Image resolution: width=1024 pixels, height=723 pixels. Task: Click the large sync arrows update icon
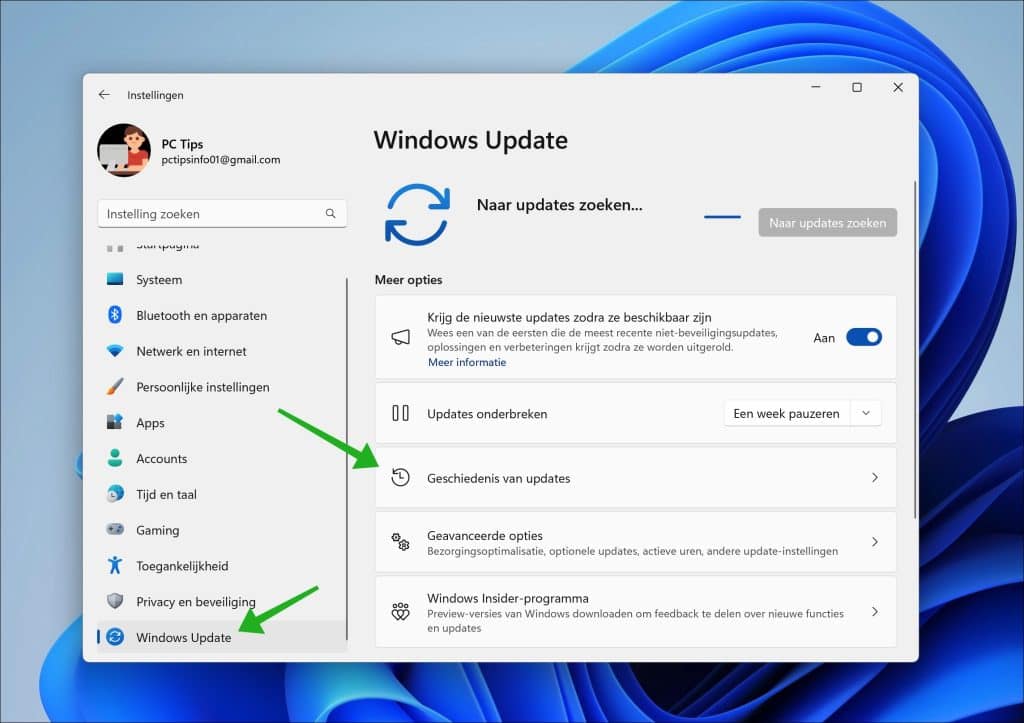pyautogui.click(x=417, y=214)
